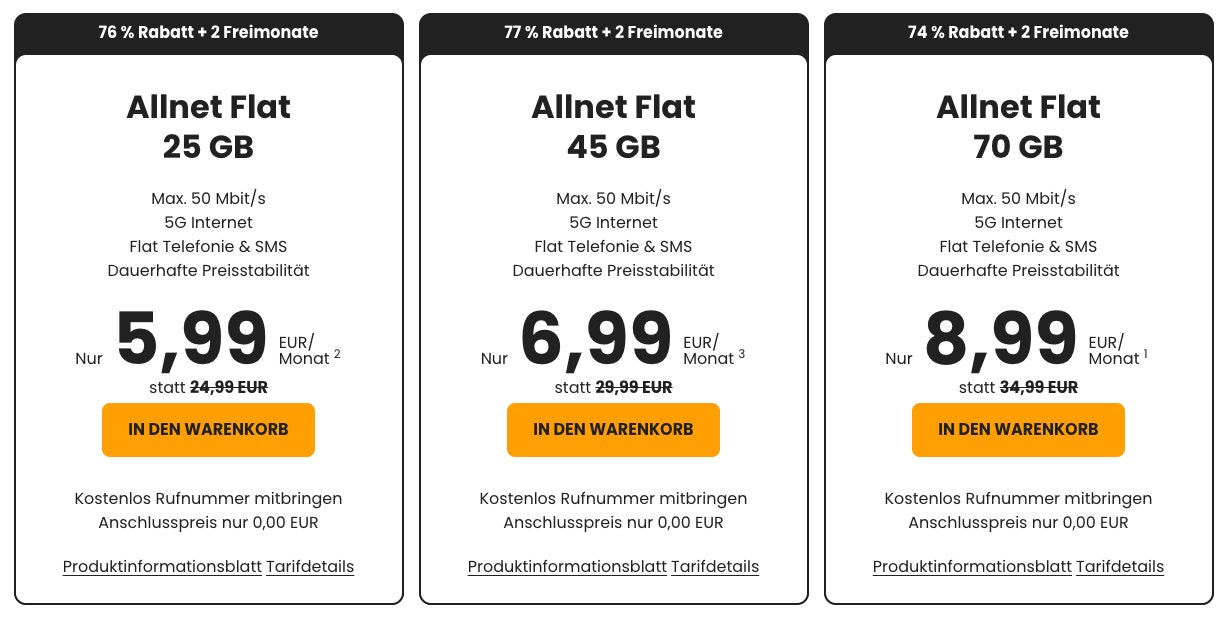The image size is (1228, 619).
Task: Select the "76 % Rabatt + 2 Freimonate" banner
Action: point(208,32)
